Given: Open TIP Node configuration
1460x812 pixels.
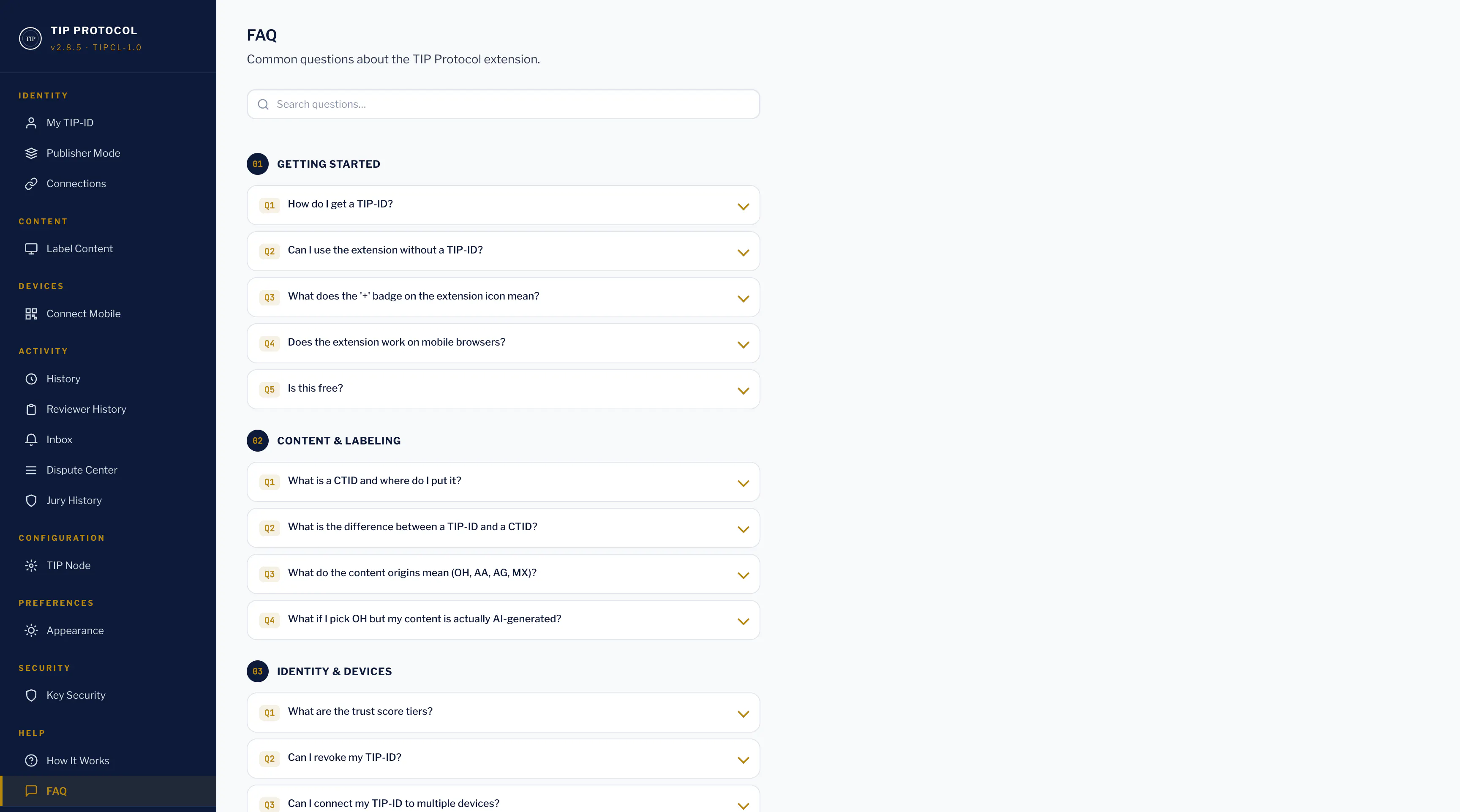Looking at the screenshot, I should tap(108, 566).
